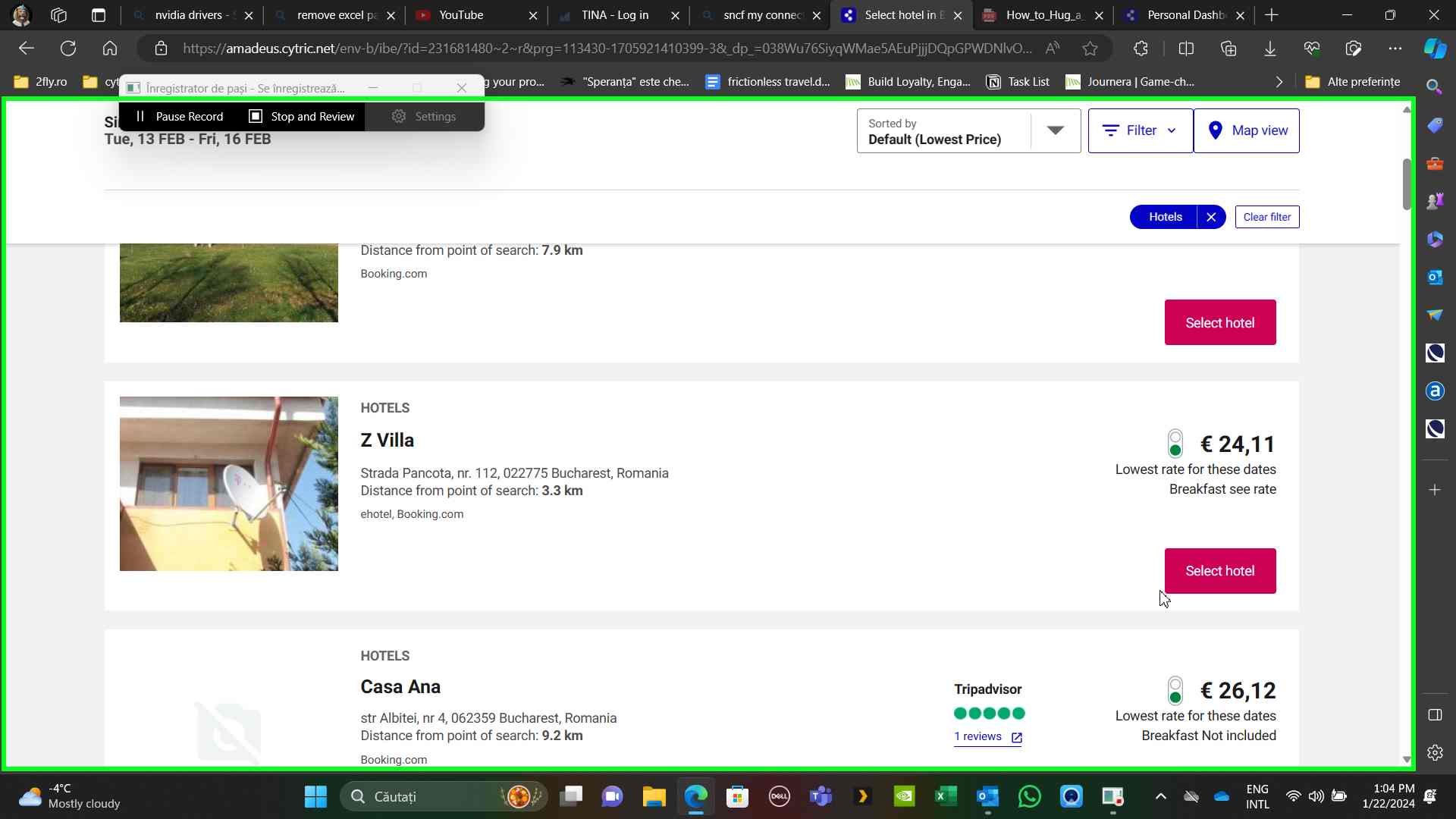The width and height of the screenshot is (1456, 819).
Task: Select hotel Z Villa
Action: (1219, 571)
